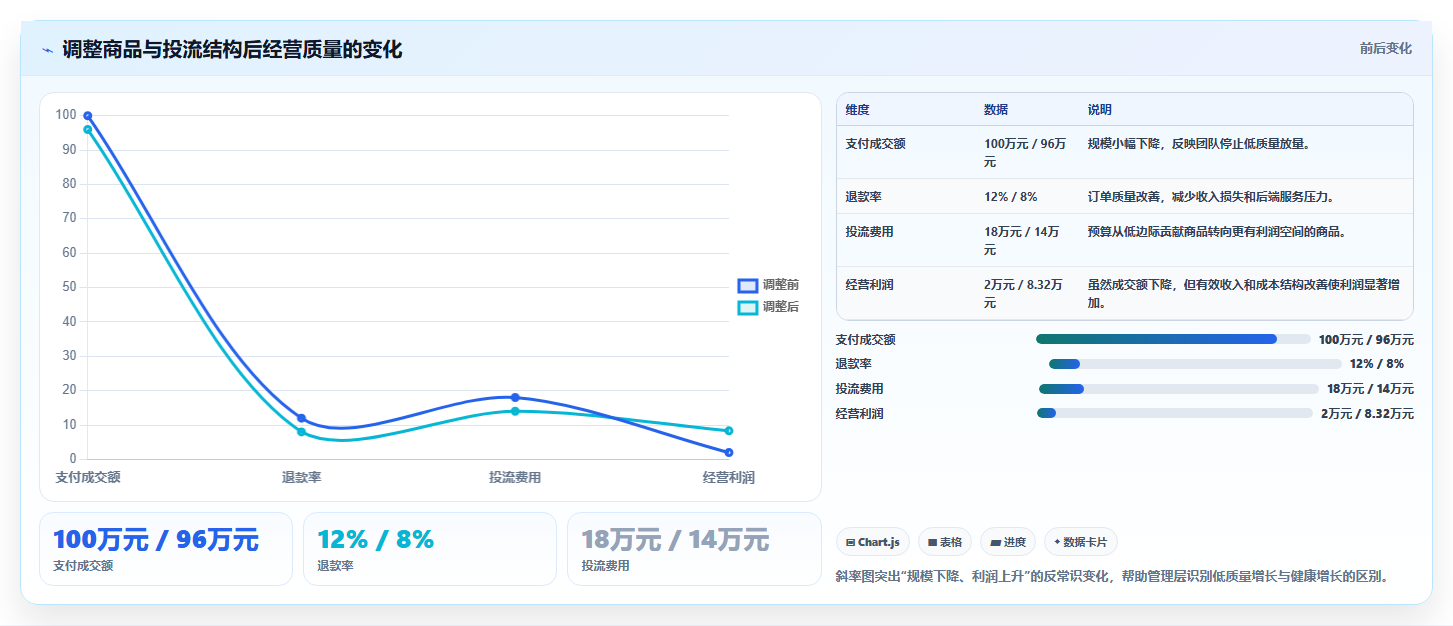Viewport: 1453px width, 626px height.
Task: Click the 退款率 x-axis label
Action: click(x=301, y=478)
